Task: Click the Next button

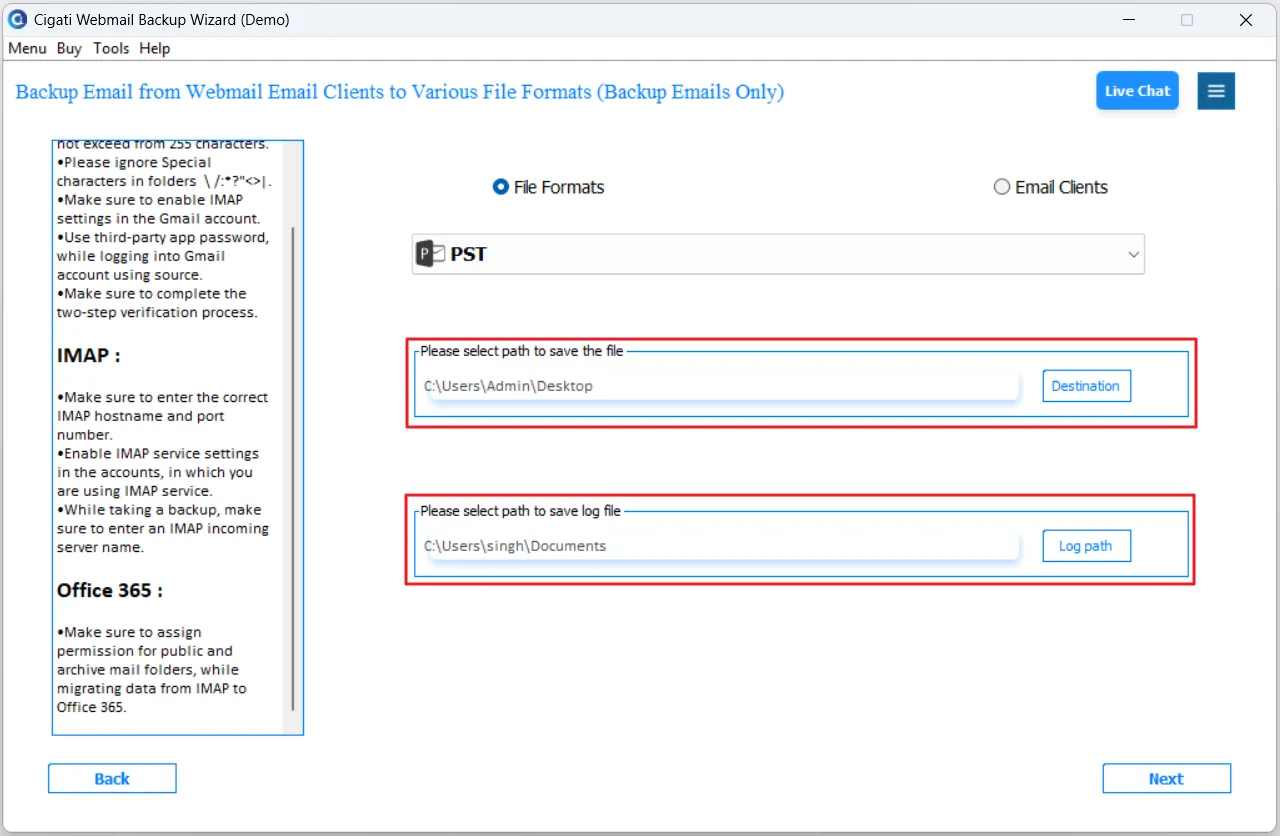Action: [1166, 779]
